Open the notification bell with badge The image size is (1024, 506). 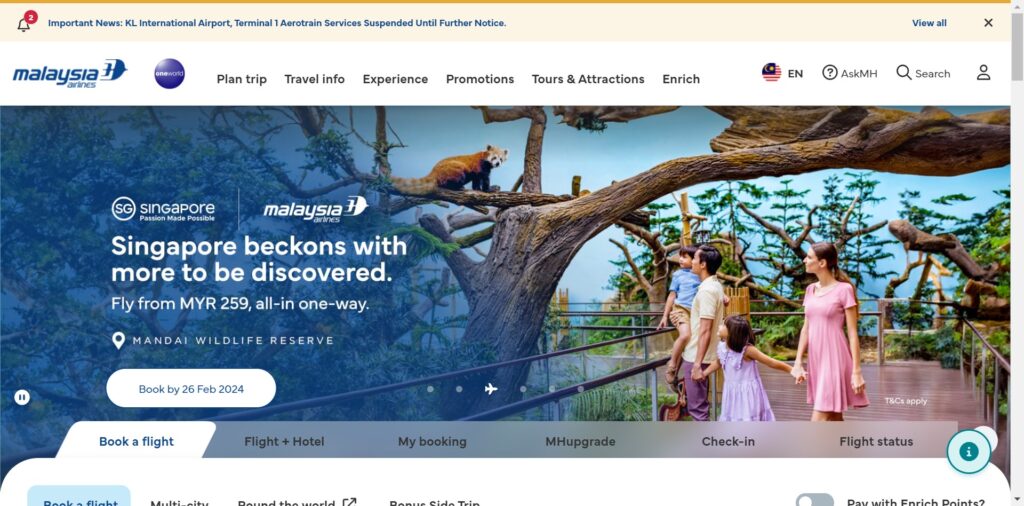click(x=25, y=23)
